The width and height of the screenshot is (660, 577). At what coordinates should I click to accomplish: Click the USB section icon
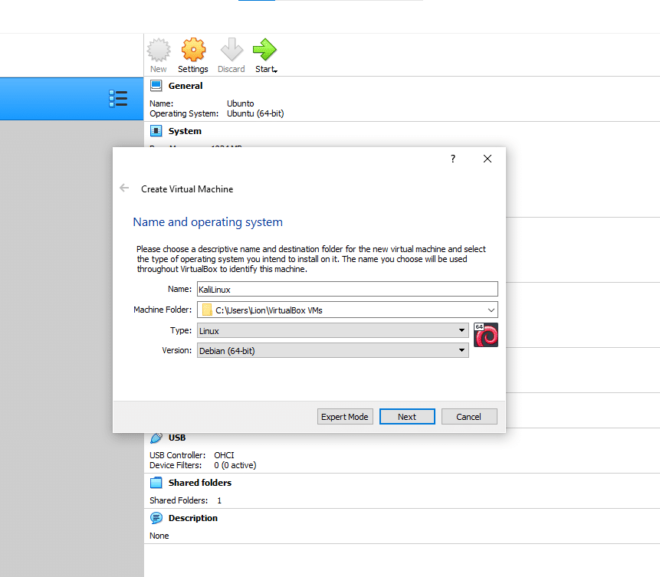[156, 438]
